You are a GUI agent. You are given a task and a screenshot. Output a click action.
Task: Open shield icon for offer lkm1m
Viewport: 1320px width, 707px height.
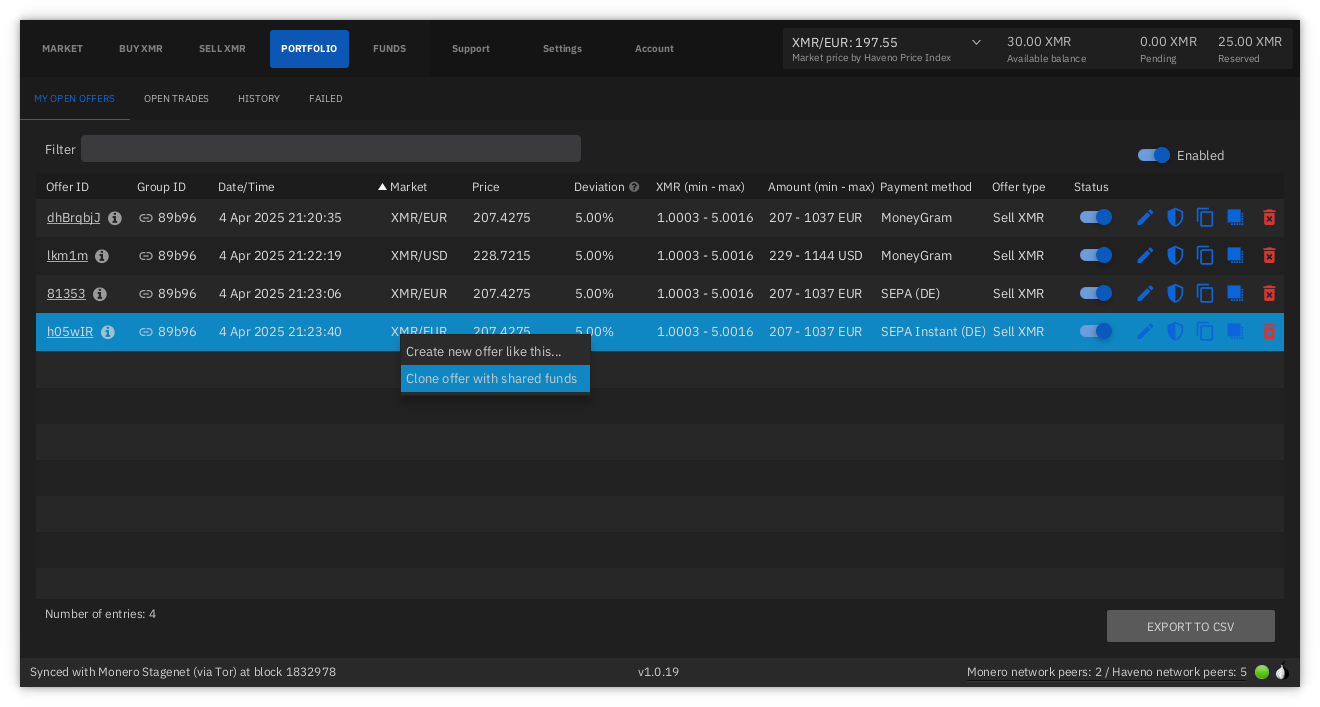[1175, 255]
